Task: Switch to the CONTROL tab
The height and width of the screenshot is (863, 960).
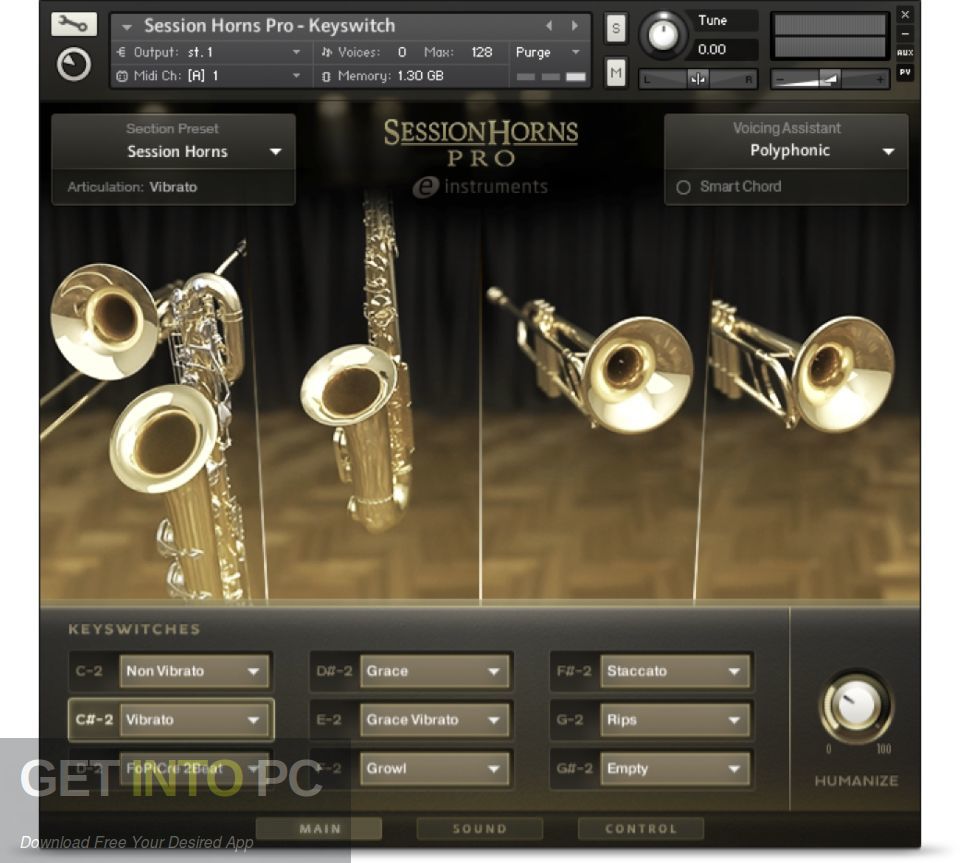Action: 641,828
